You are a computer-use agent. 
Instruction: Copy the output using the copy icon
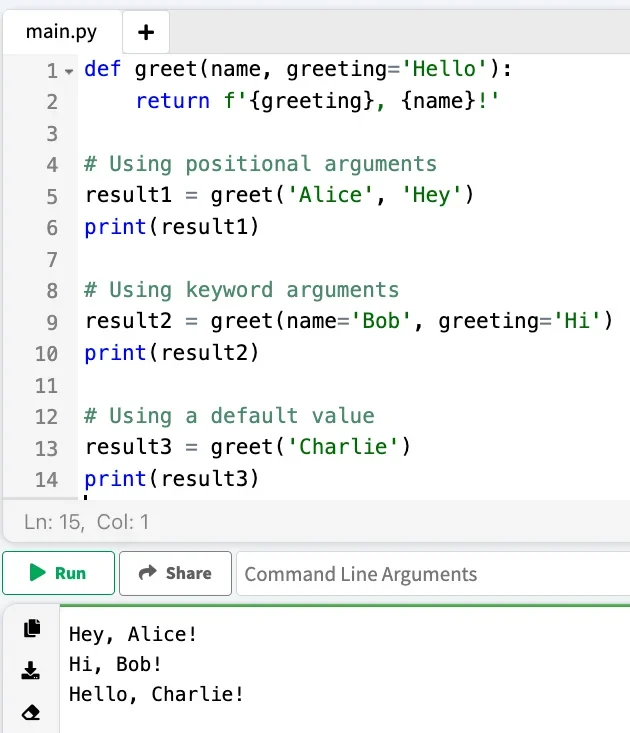[32, 628]
